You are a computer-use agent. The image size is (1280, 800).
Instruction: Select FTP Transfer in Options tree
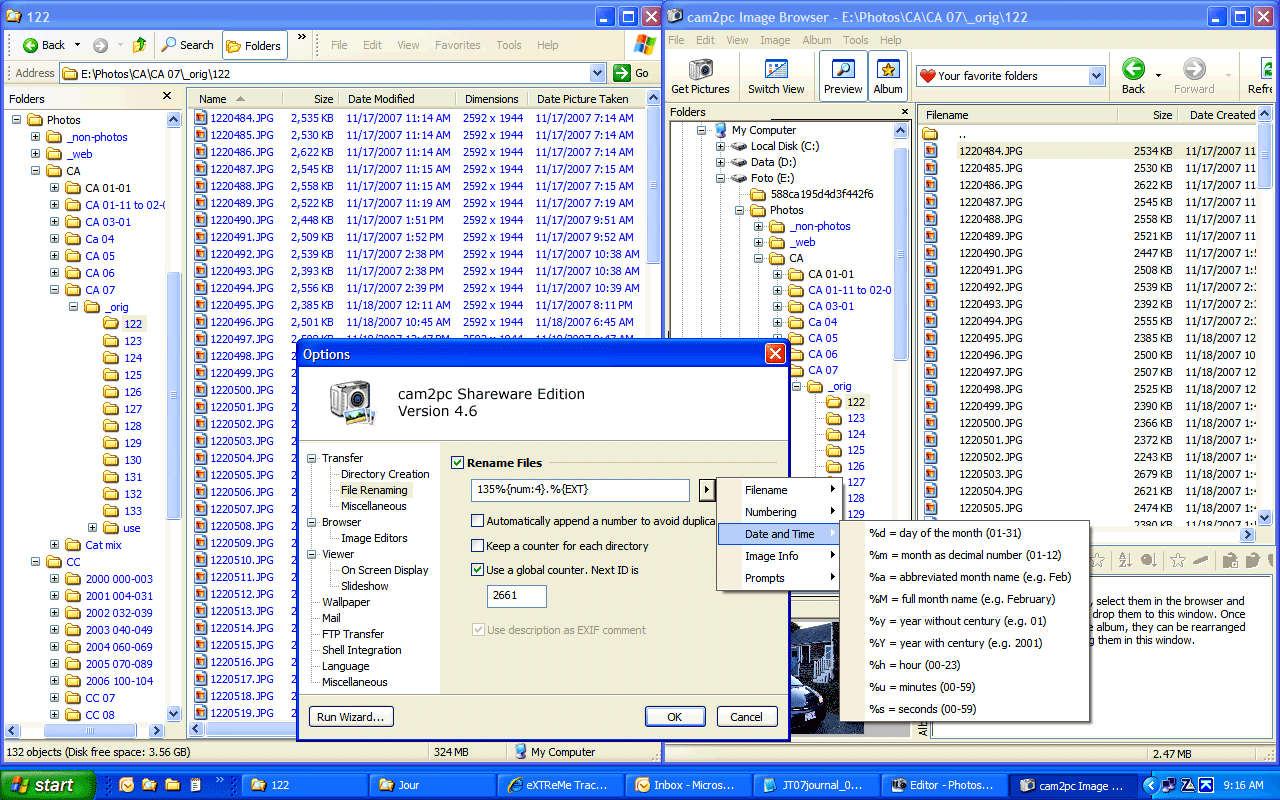353,634
